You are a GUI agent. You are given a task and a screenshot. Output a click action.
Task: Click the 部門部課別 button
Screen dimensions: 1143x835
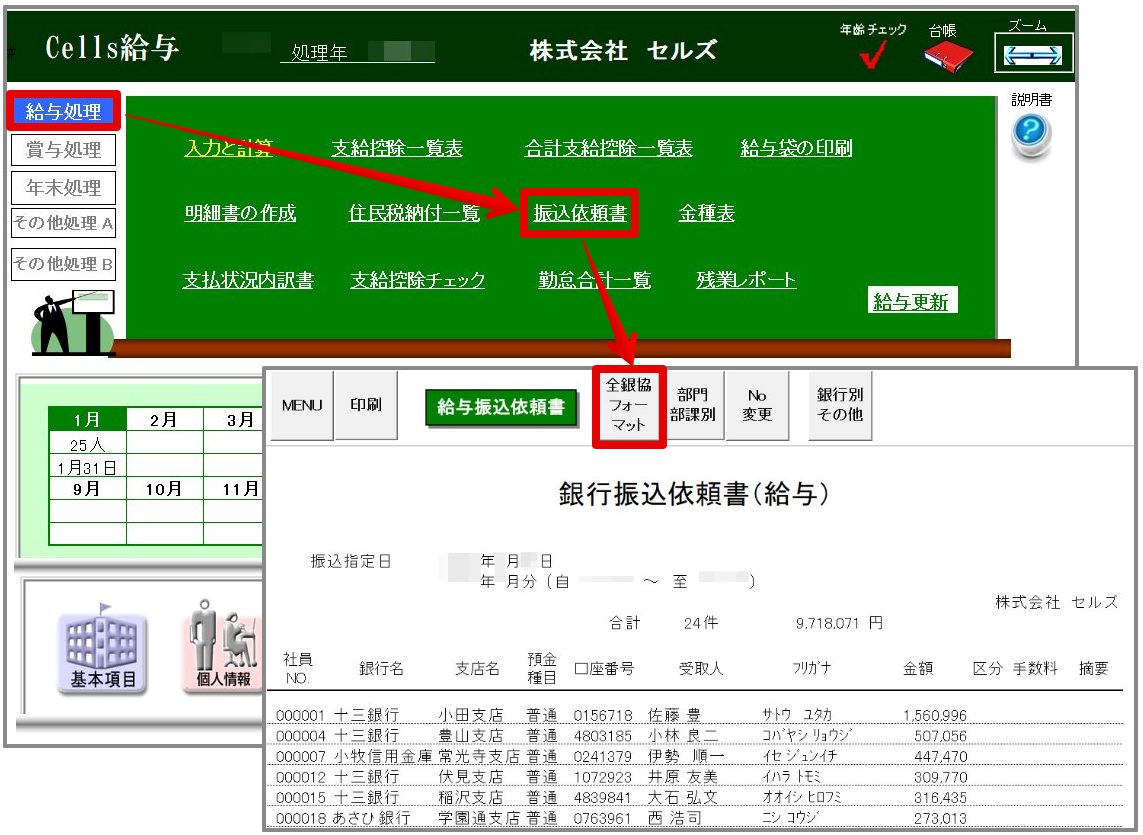coord(694,405)
